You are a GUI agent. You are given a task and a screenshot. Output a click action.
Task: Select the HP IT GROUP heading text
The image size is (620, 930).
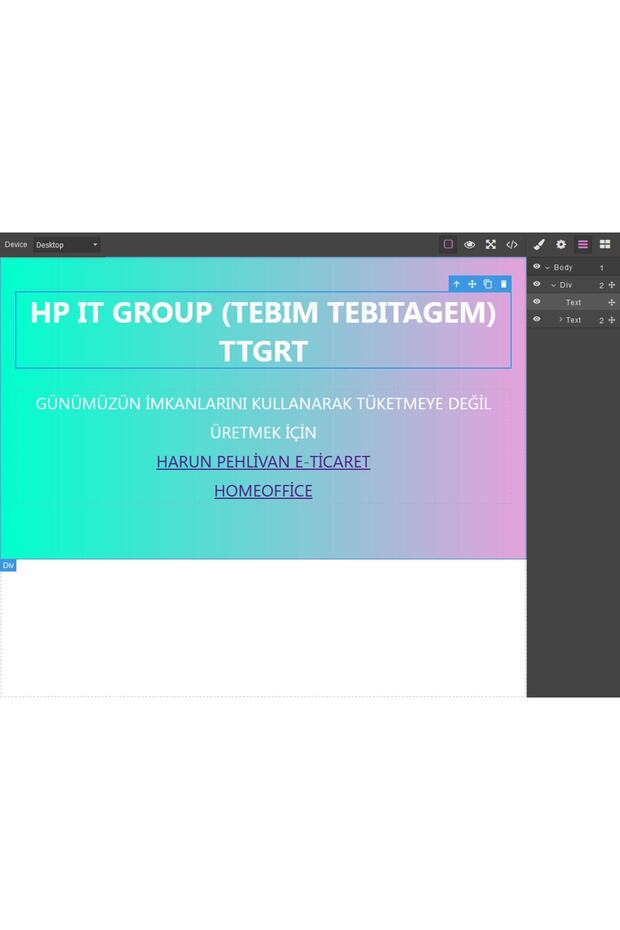tap(263, 331)
